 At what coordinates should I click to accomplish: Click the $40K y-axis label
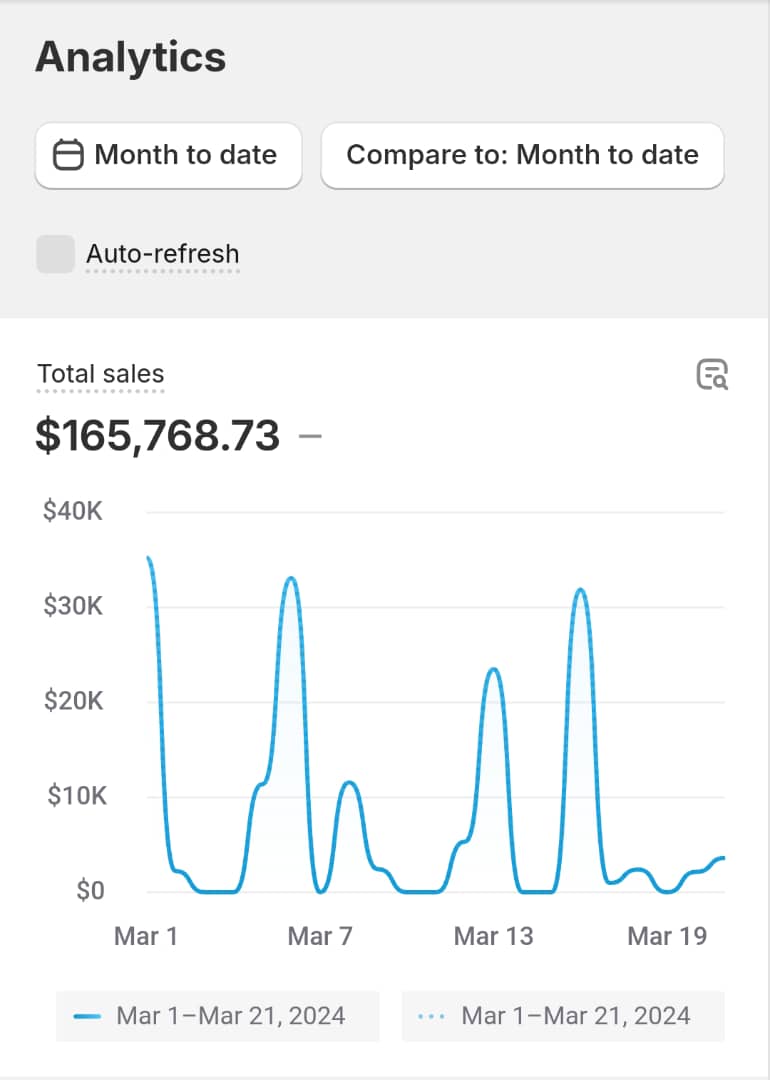73,512
